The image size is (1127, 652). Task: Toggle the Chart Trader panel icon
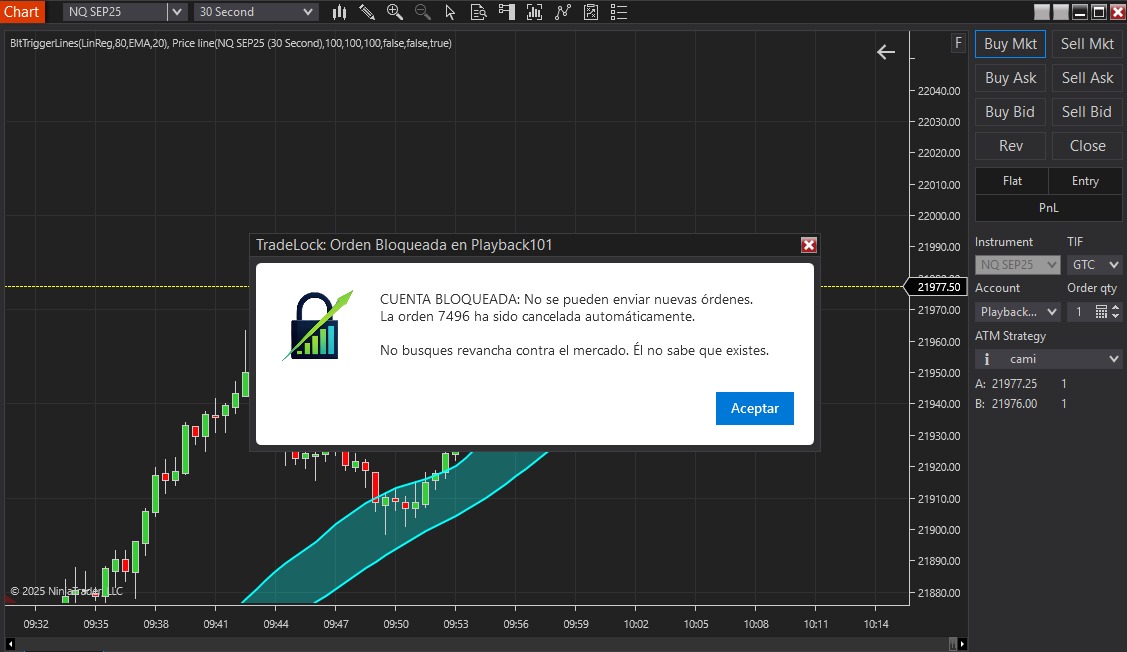pyautogui.click(x=507, y=12)
